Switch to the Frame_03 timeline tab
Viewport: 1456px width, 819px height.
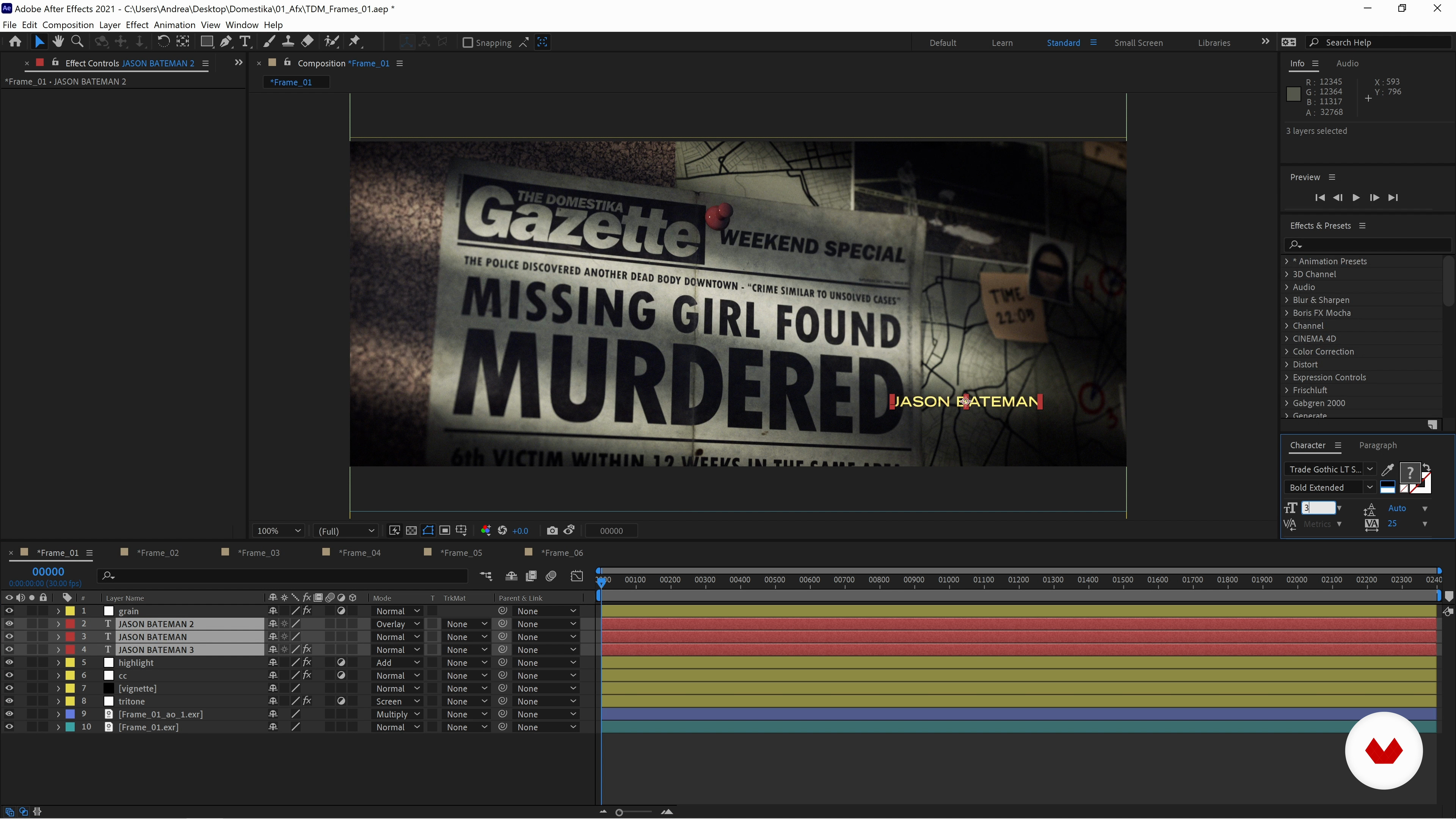click(258, 553)
